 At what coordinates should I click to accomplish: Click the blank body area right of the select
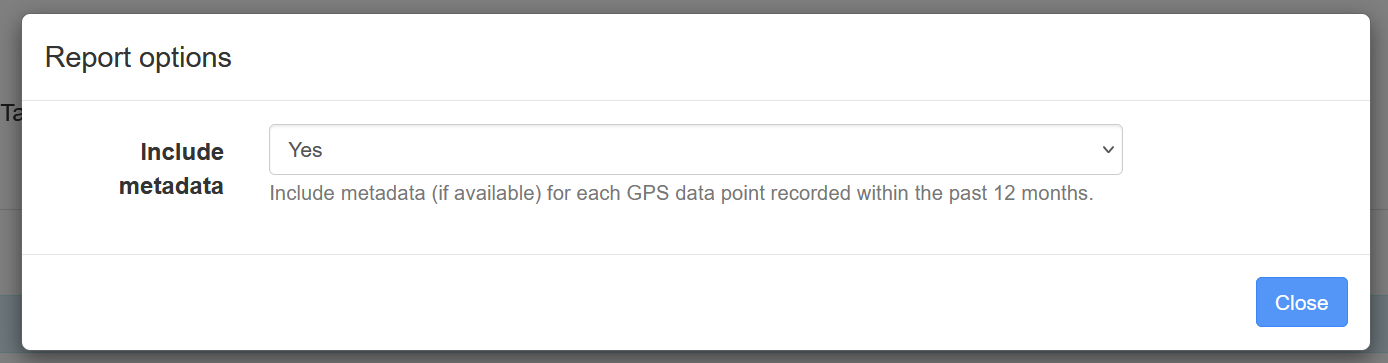(x=1245, y=150)
